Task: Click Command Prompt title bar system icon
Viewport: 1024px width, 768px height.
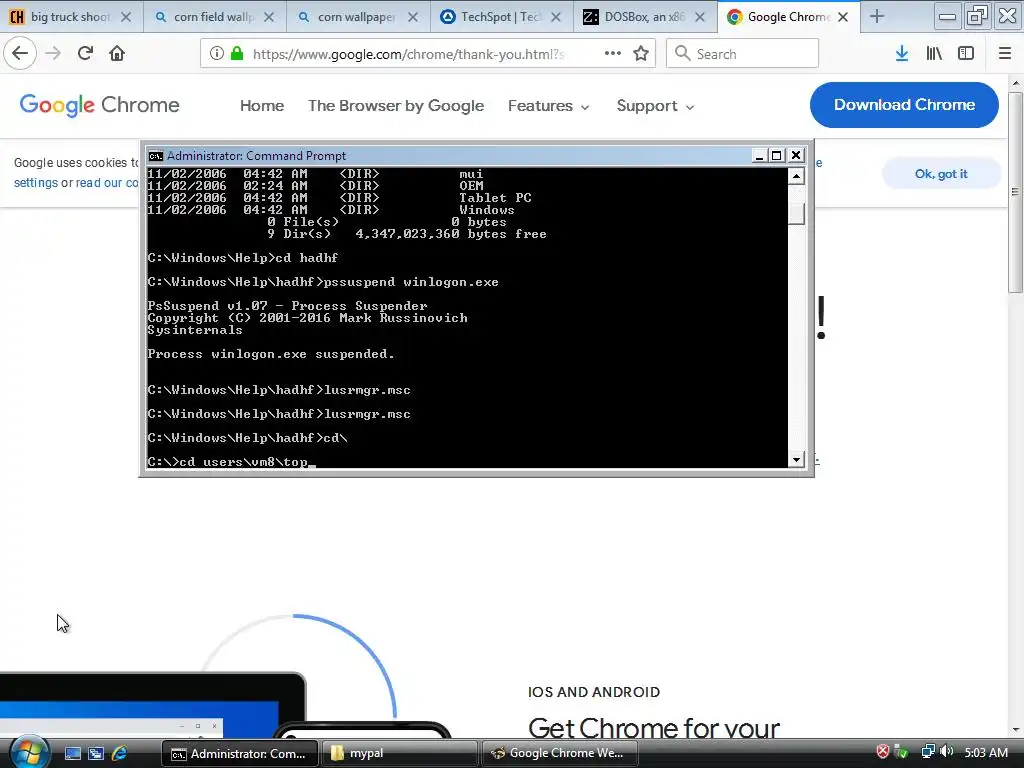Action: [x=155, y=155]
